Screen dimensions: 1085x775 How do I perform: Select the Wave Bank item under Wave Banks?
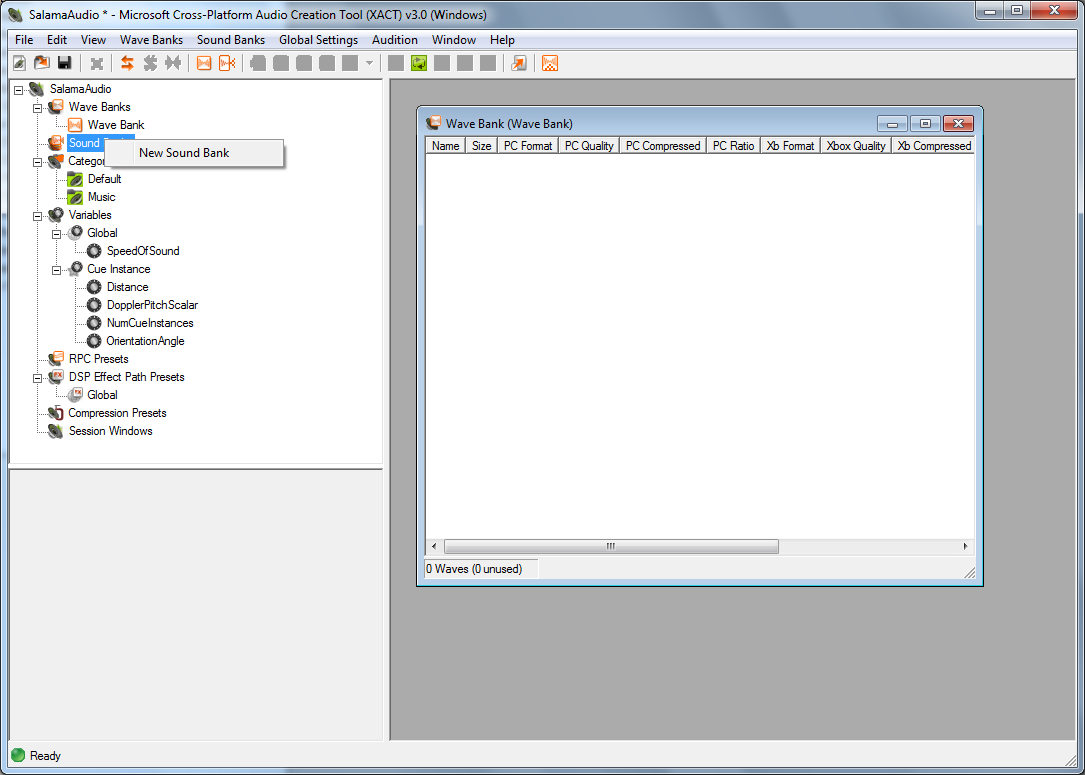click(116, 125)
